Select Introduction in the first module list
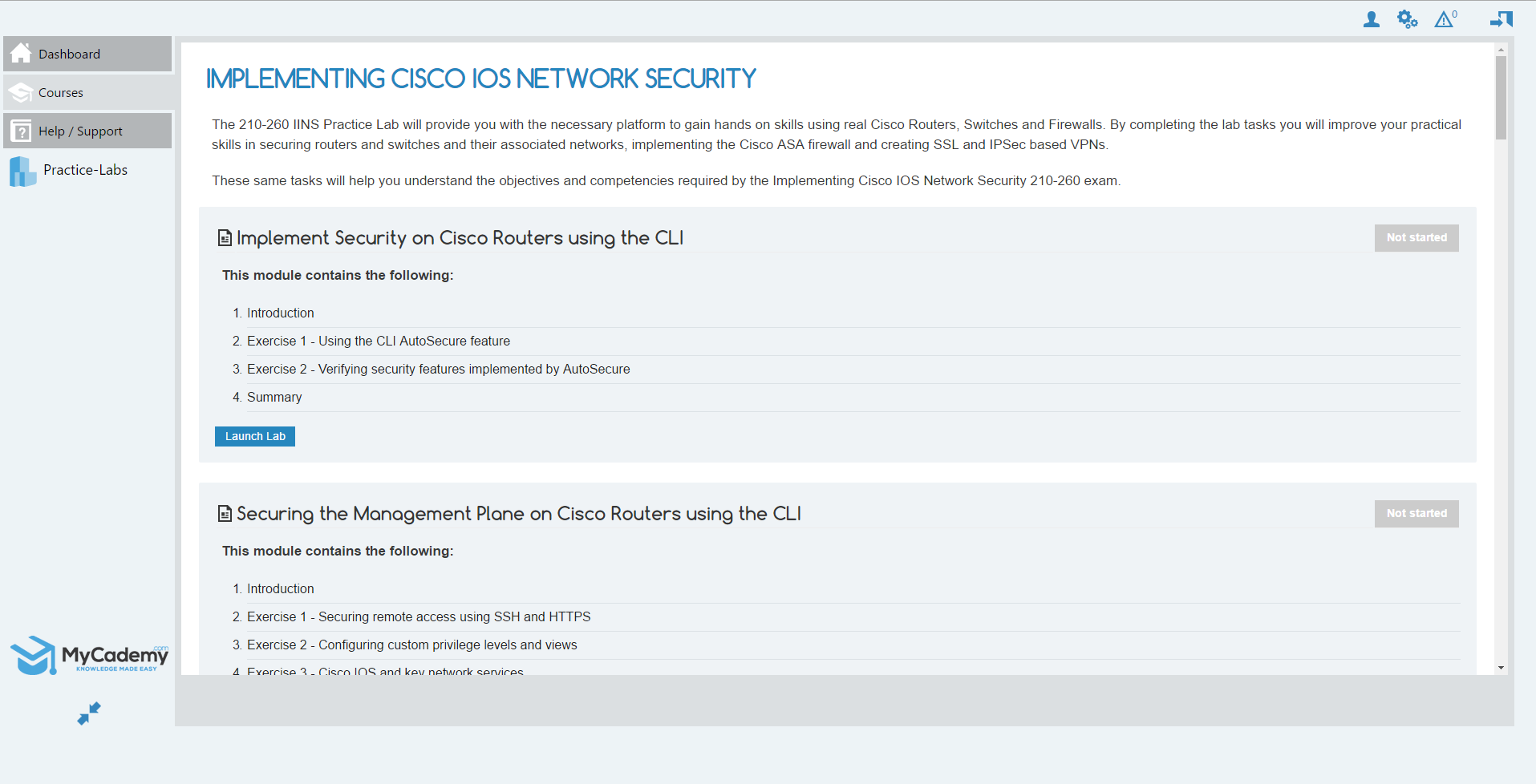 click(280, 313)
